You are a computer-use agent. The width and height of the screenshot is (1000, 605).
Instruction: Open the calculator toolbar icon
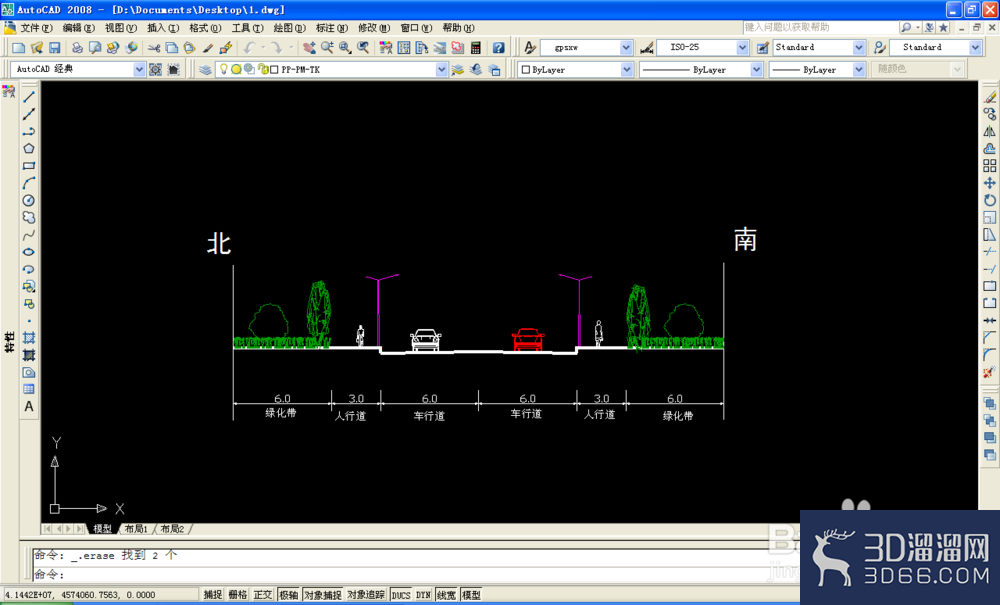click(x=476, y=48)
